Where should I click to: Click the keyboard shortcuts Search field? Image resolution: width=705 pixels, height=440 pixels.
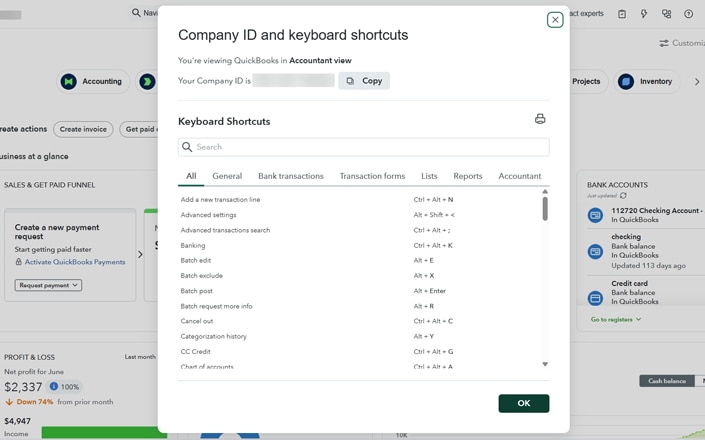click(363, 147)
